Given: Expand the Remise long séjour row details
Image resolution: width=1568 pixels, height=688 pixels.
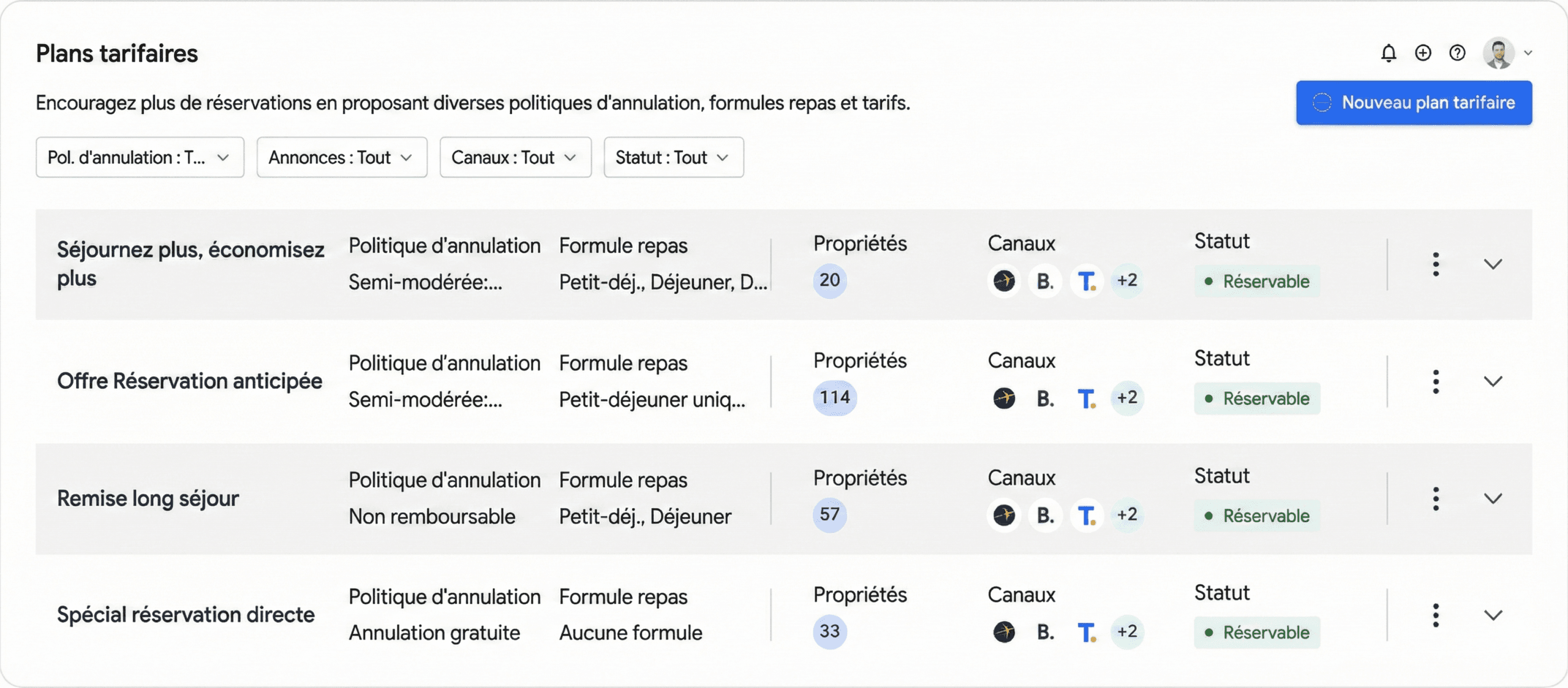Looking at the screenshot, I should pyautogui.click(x=1493, y=498).
